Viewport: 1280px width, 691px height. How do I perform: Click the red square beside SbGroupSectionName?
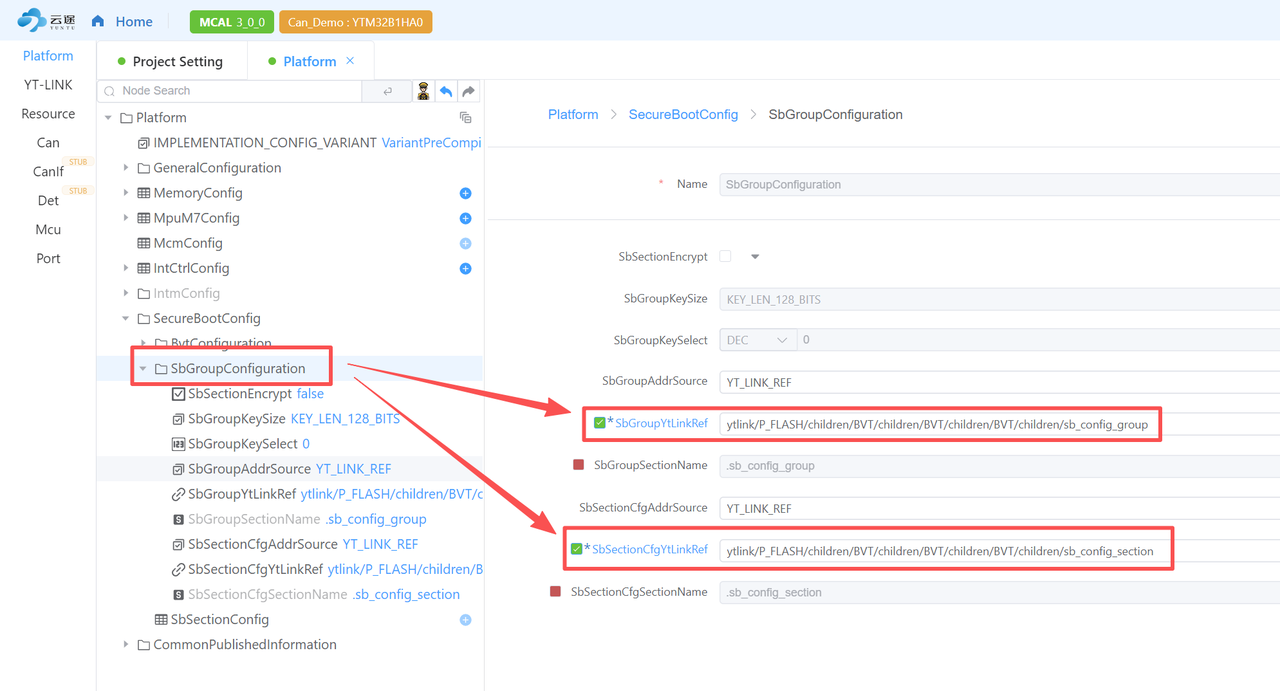578,465
